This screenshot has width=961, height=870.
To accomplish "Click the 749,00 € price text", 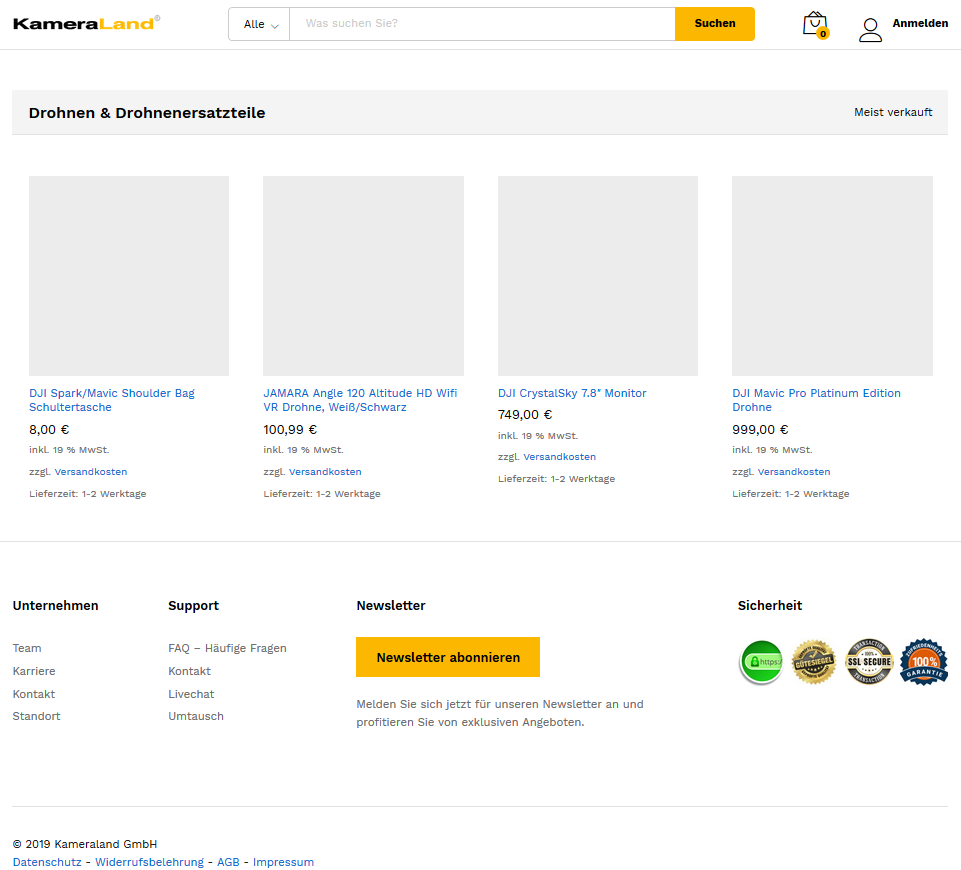I will [525, 415].
